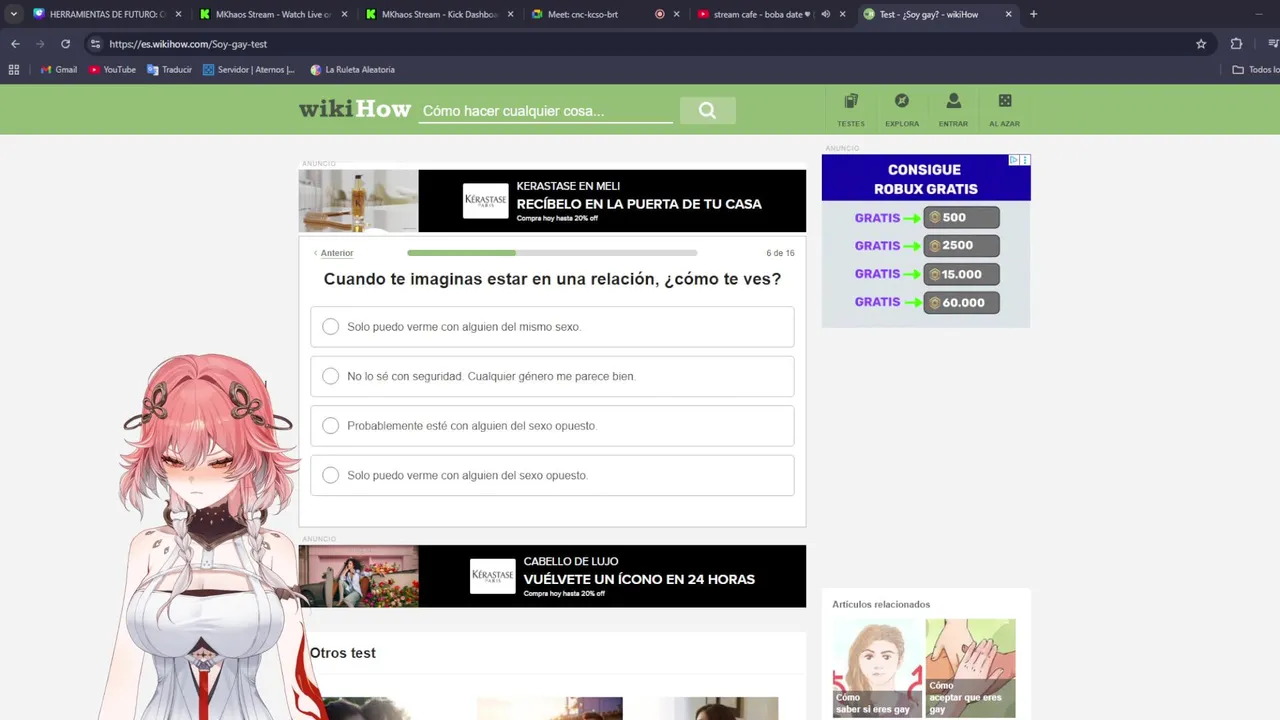Switch to HERRAMIENTAS DE FUTURO tab

107,14
